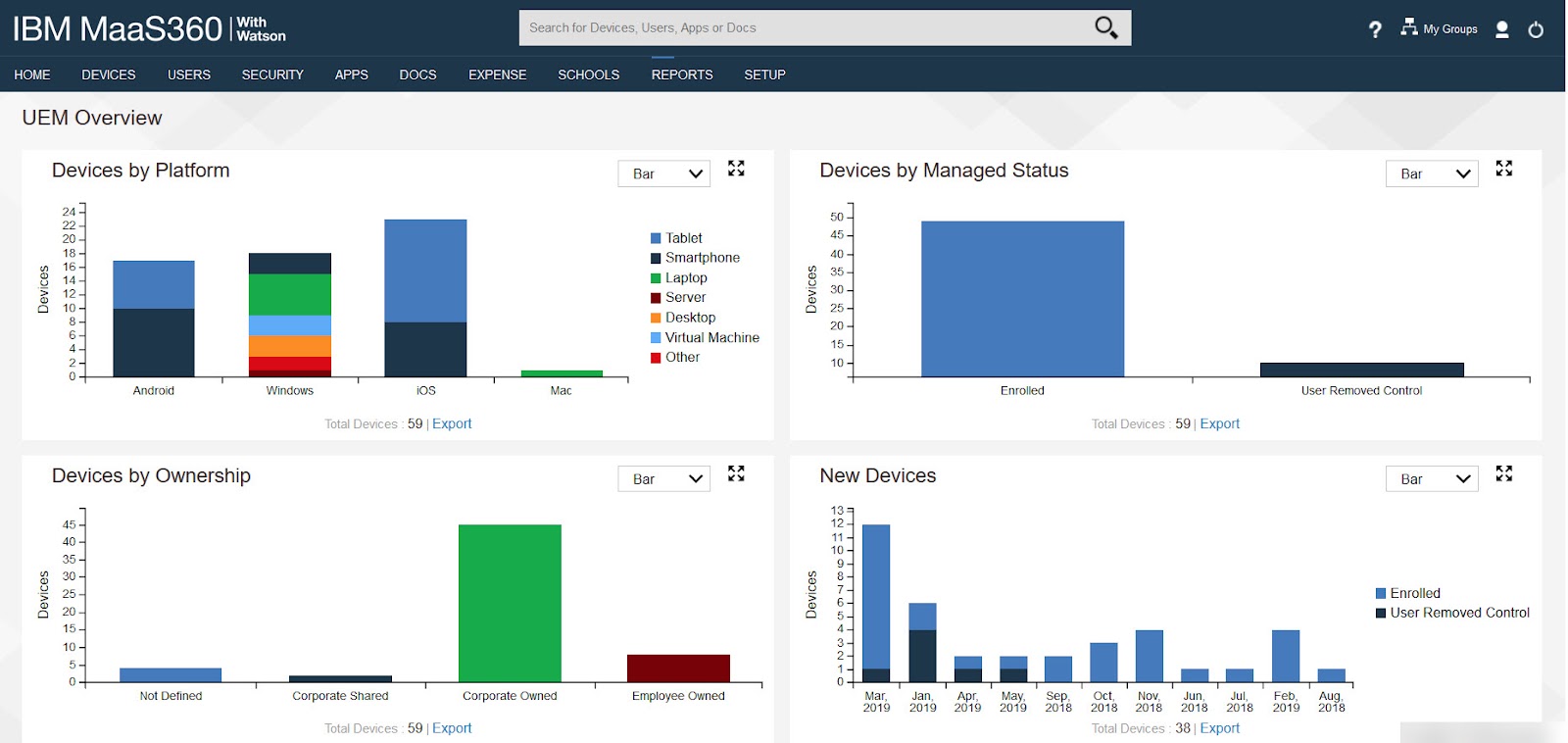1568x743 pixels.
Task: Open the DEVICES menu
Action: click(x=109, y=74)
